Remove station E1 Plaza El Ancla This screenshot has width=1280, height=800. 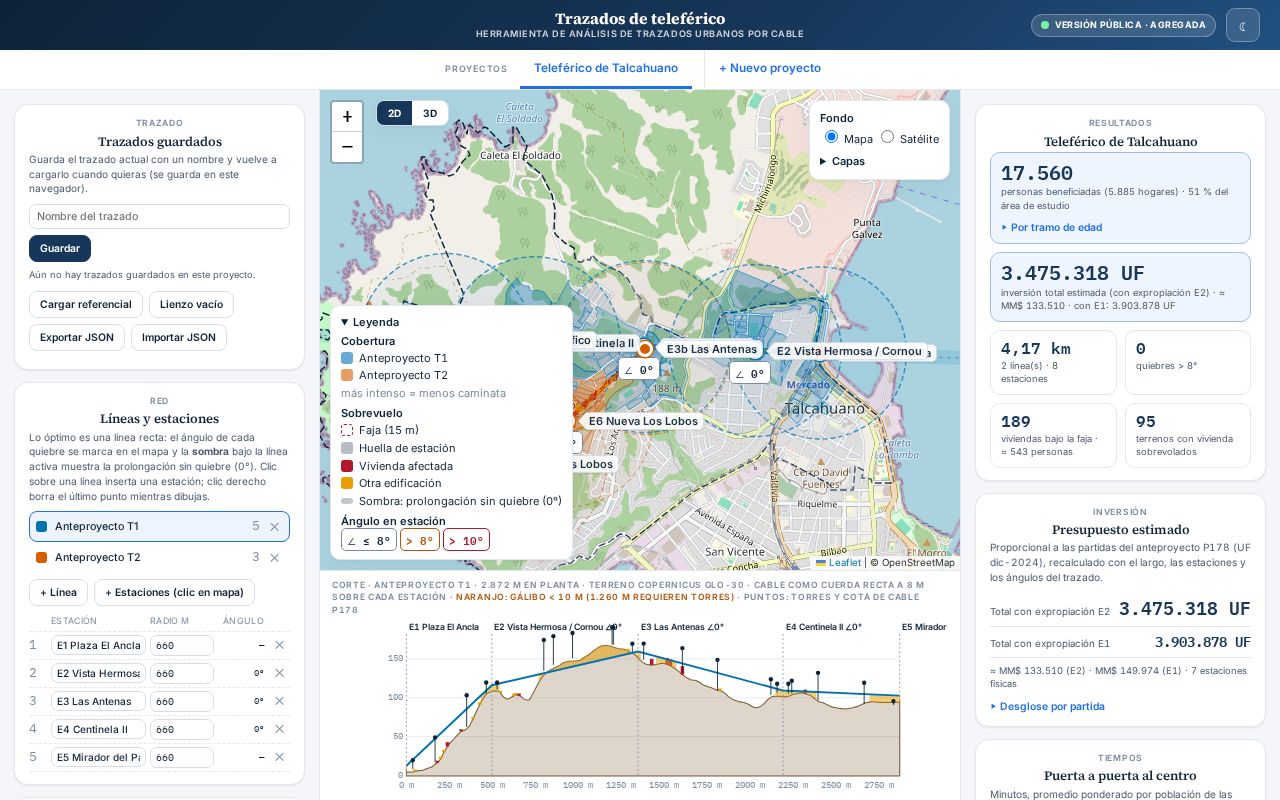pos(279,645)
